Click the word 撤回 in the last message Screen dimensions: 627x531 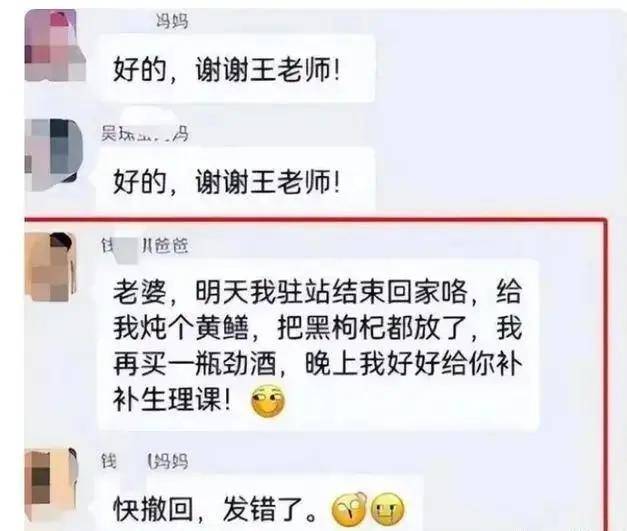[167, 509]
